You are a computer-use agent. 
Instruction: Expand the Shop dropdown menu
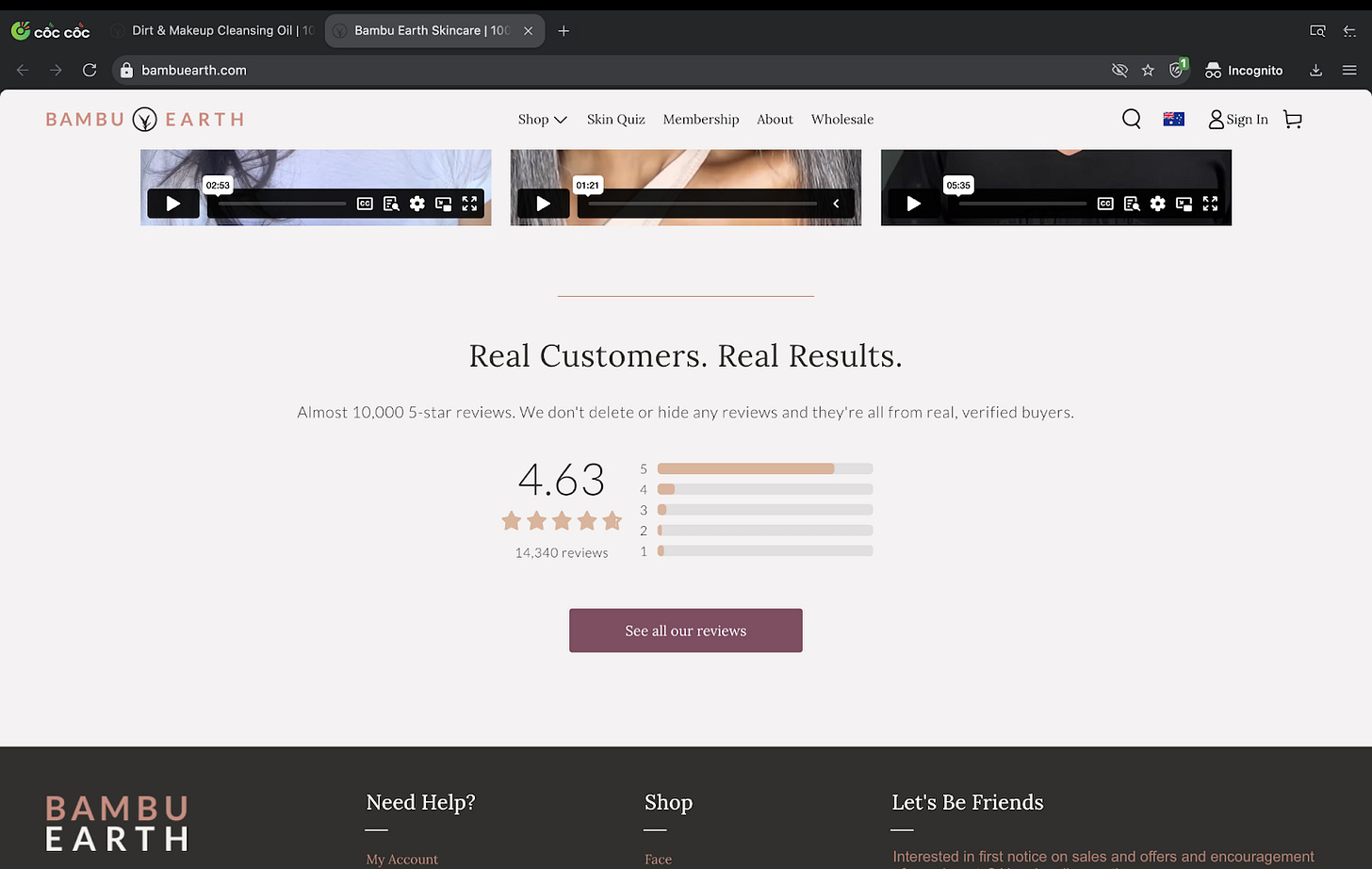click(542, 119)
